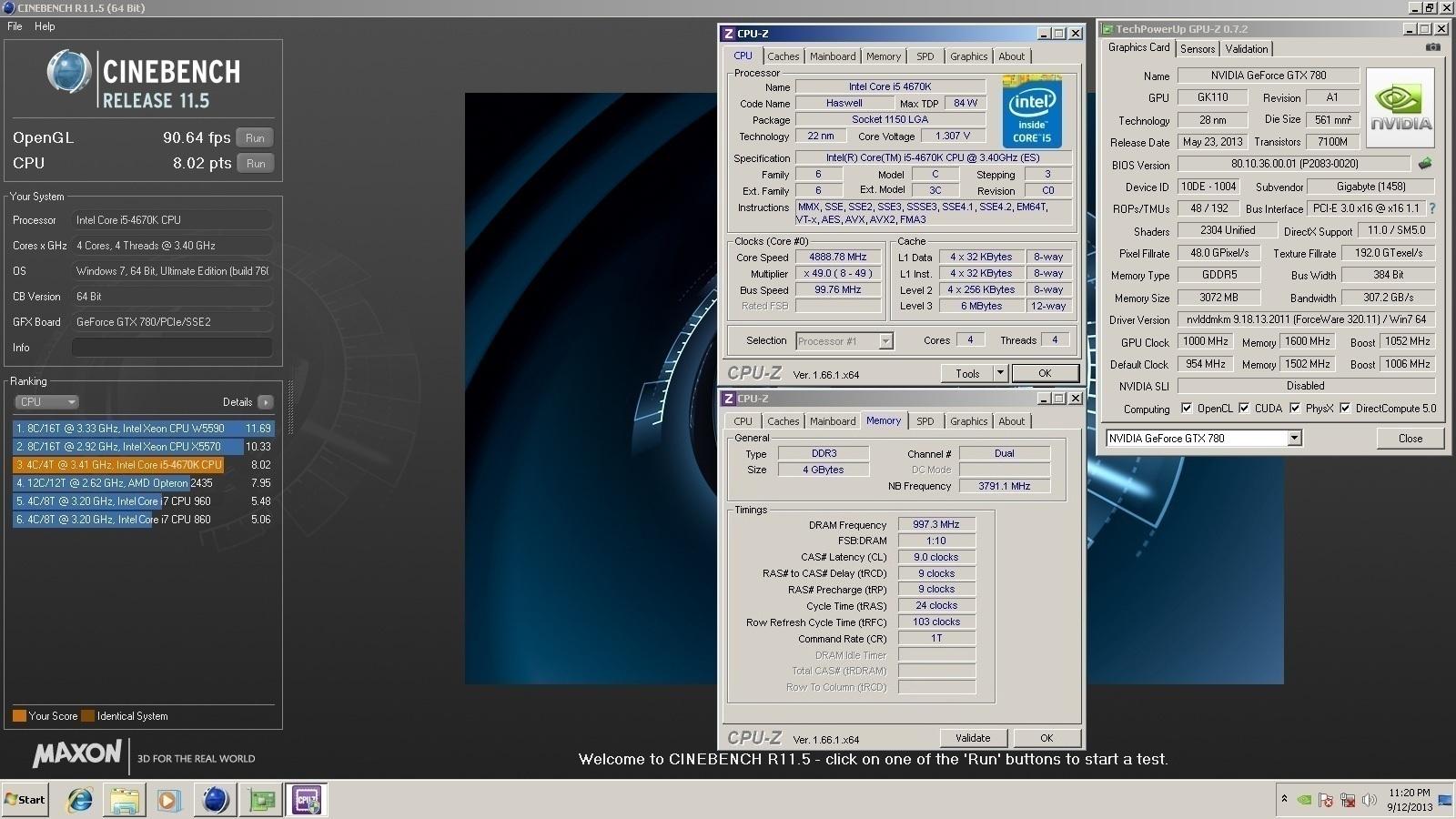
Task: Click the upper CPU-Z window's title Z icon
Action: (728, 34)
